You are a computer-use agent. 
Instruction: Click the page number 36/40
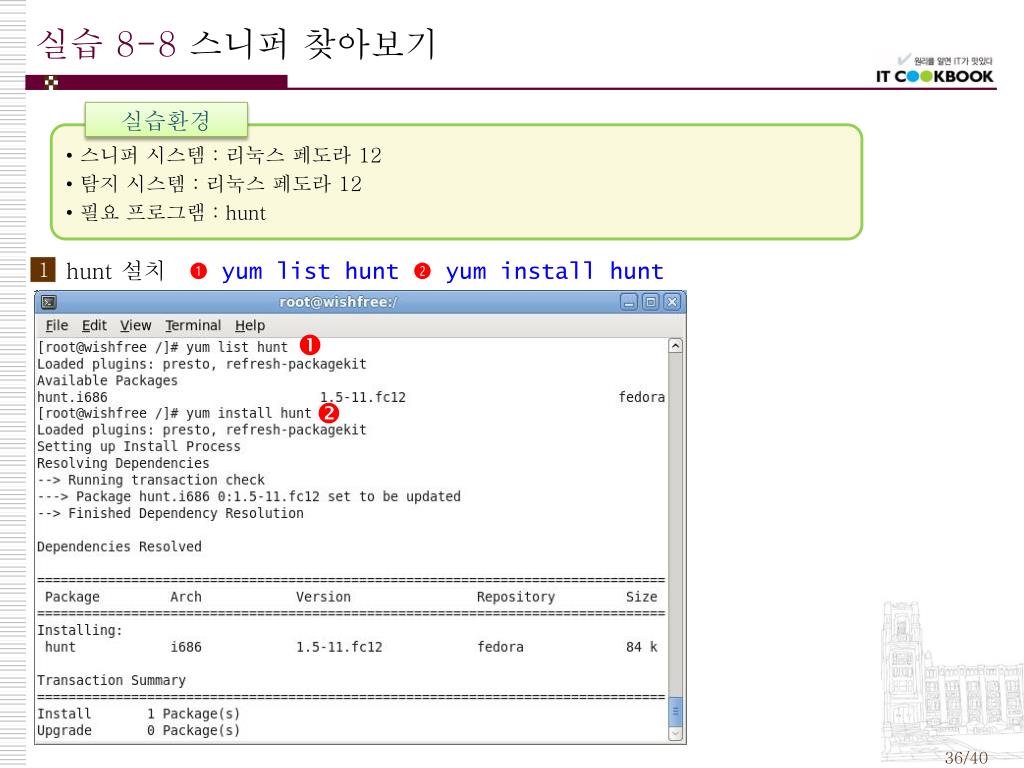[966, 758]
